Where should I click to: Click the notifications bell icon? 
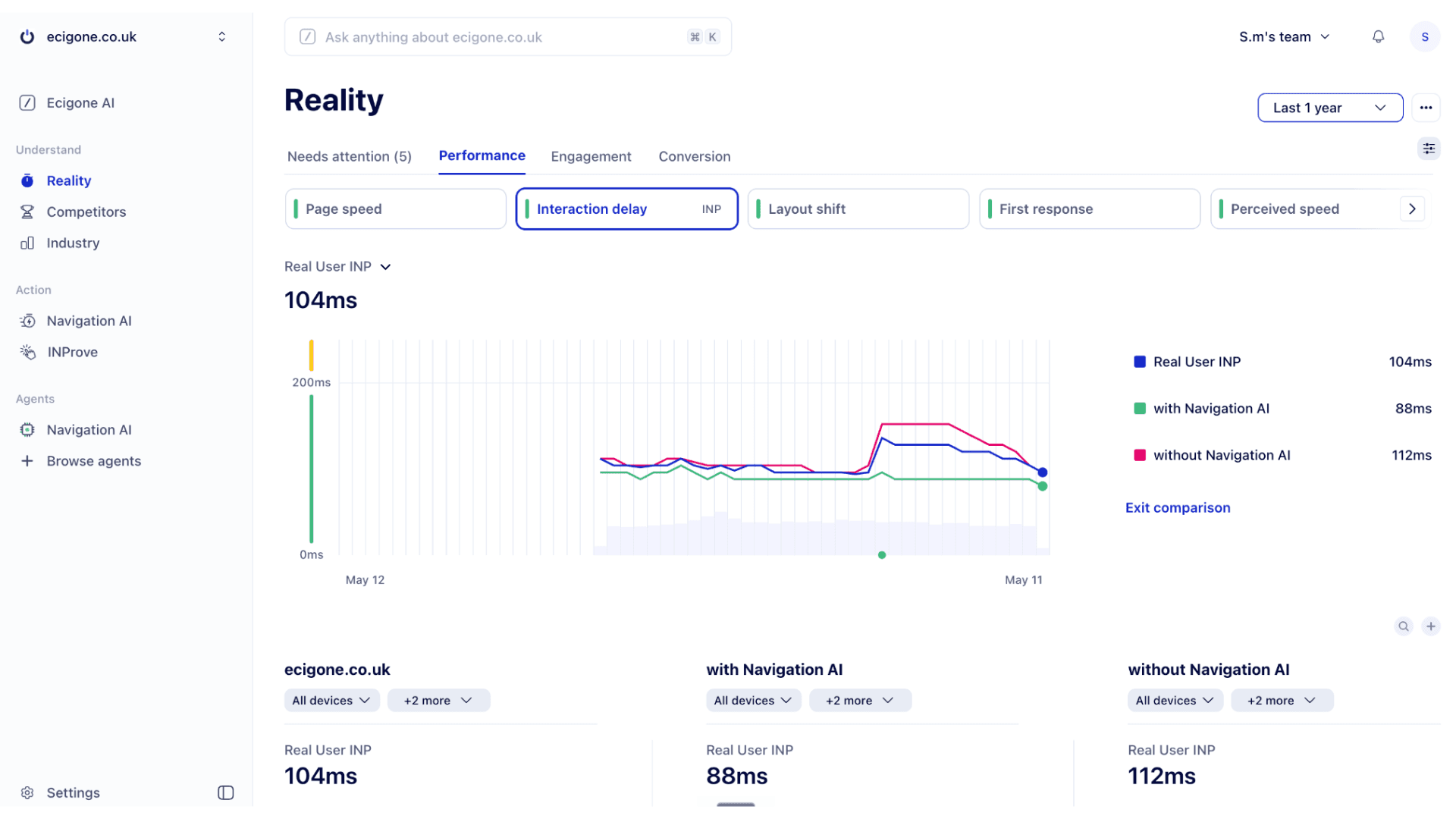[1378, 36]
